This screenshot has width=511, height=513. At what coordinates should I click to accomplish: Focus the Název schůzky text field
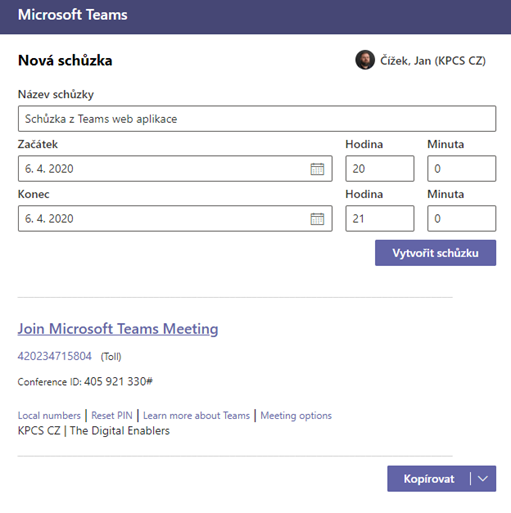[257, 119]
